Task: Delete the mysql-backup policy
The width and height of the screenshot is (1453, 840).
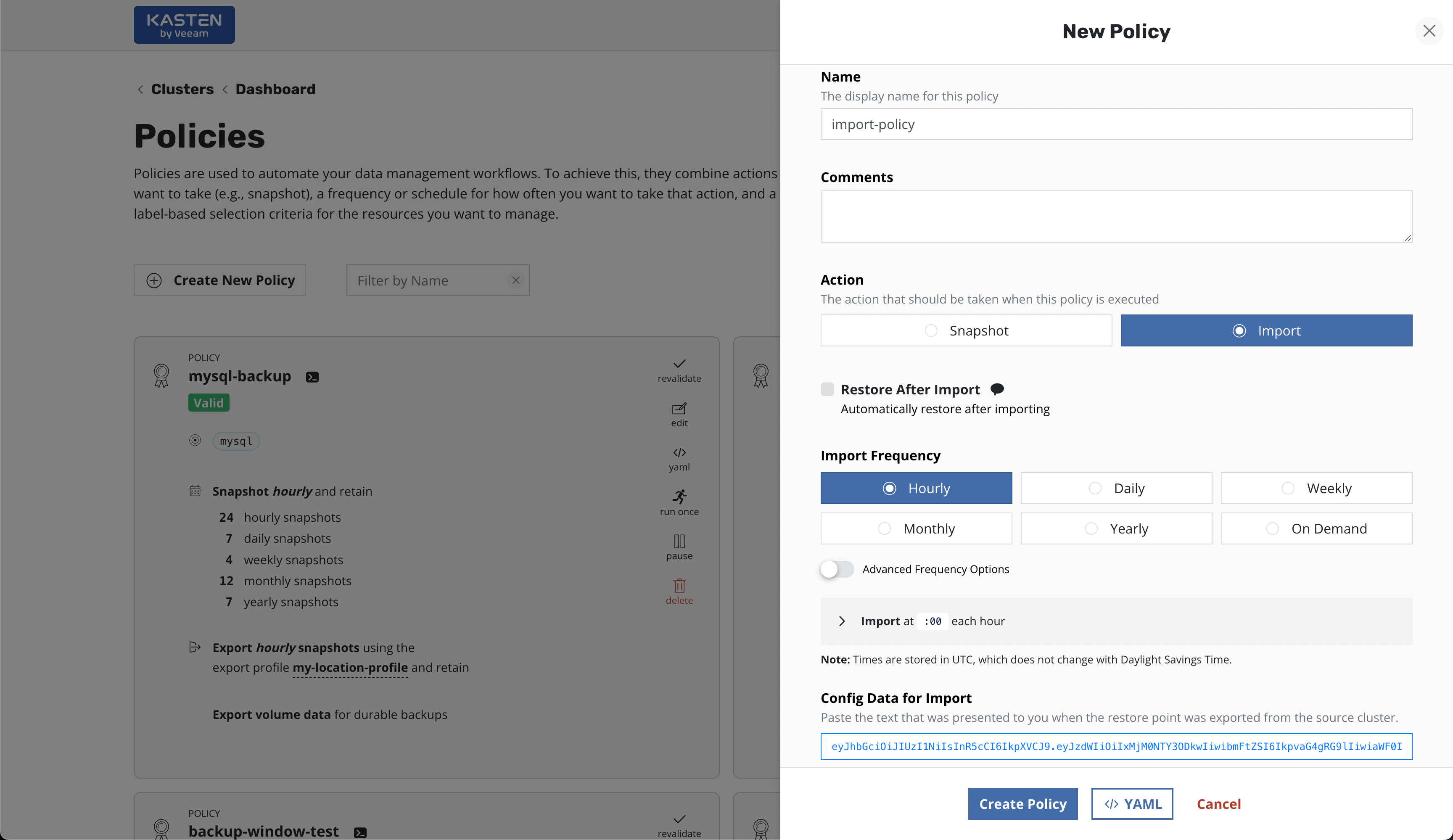Action: [679, 591]
